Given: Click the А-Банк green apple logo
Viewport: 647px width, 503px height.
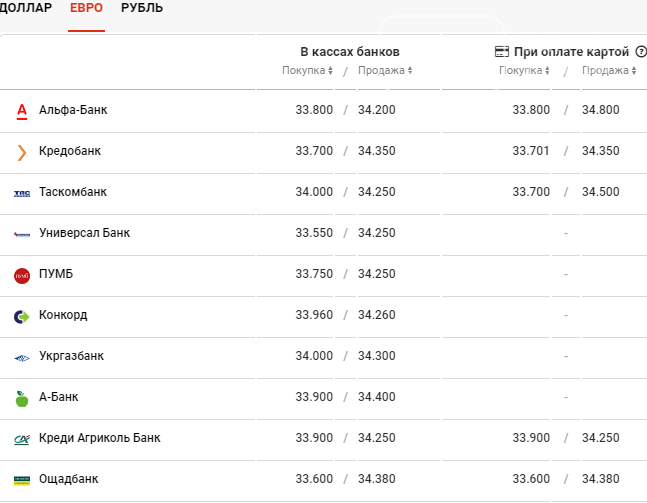Looking at the screenshot, I should tap(22, 398).
